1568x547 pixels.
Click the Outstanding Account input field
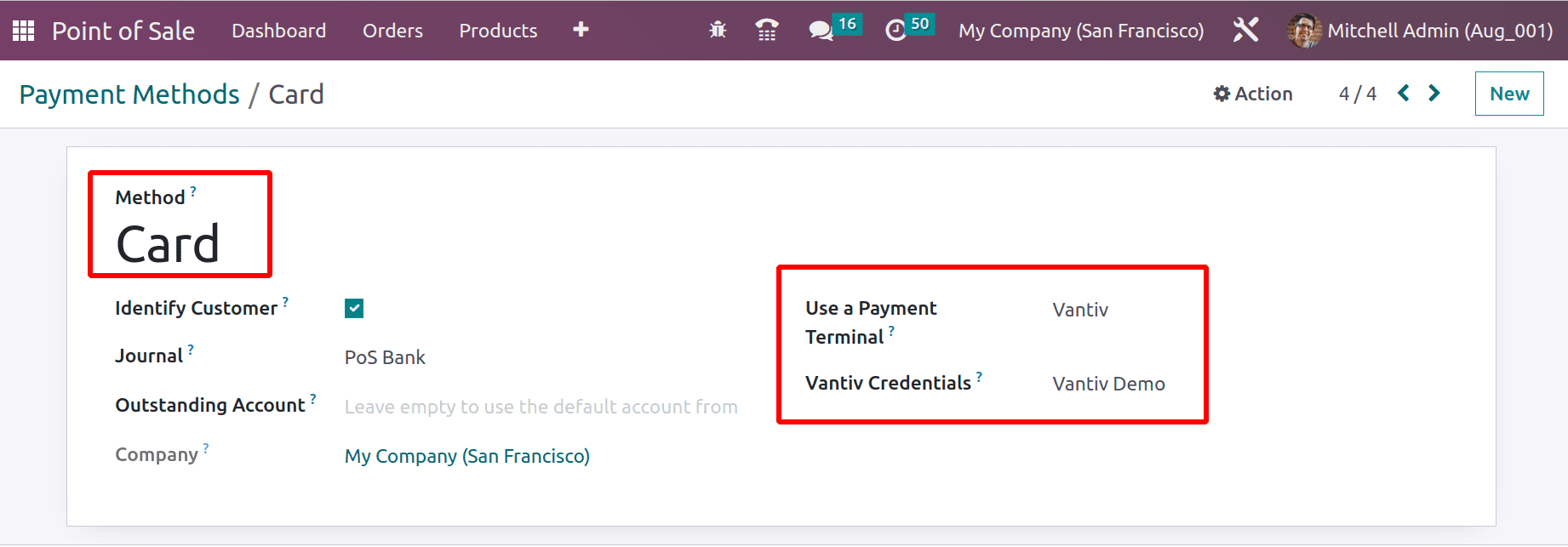coord(541,407)
